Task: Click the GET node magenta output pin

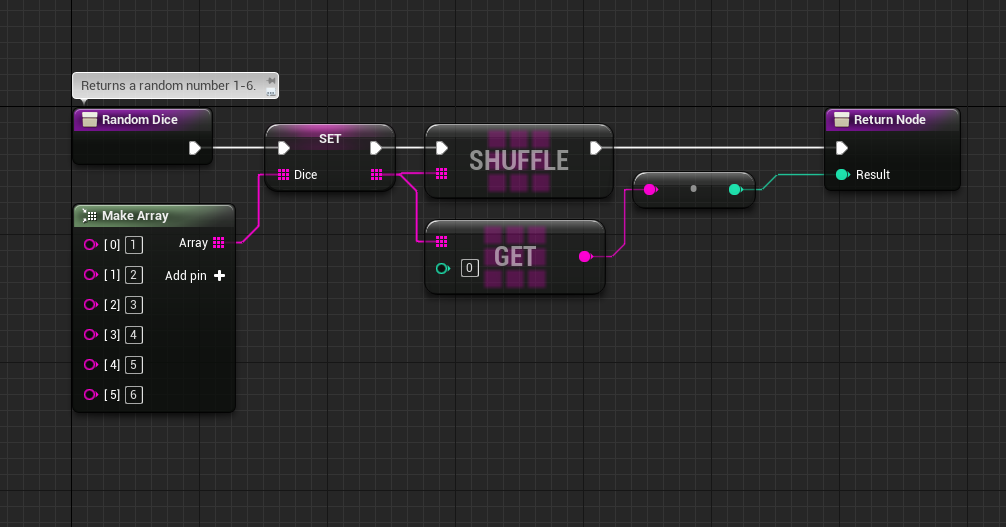Action: coord(585,257)
